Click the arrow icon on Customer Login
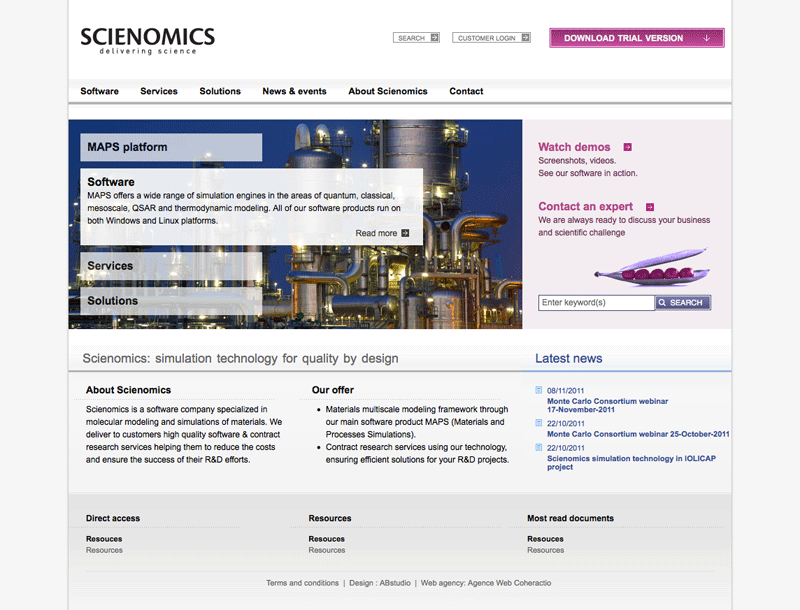Viewport: 800px width, 610px height. point(526,38)
